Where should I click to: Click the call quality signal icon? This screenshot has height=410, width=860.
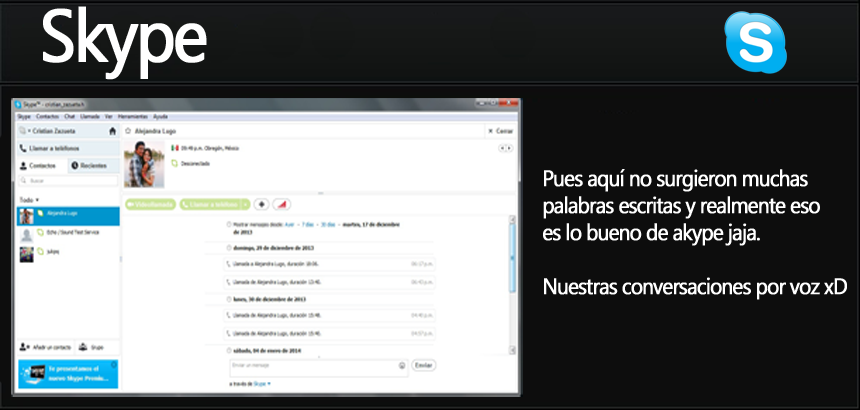(x=281, y=204)
